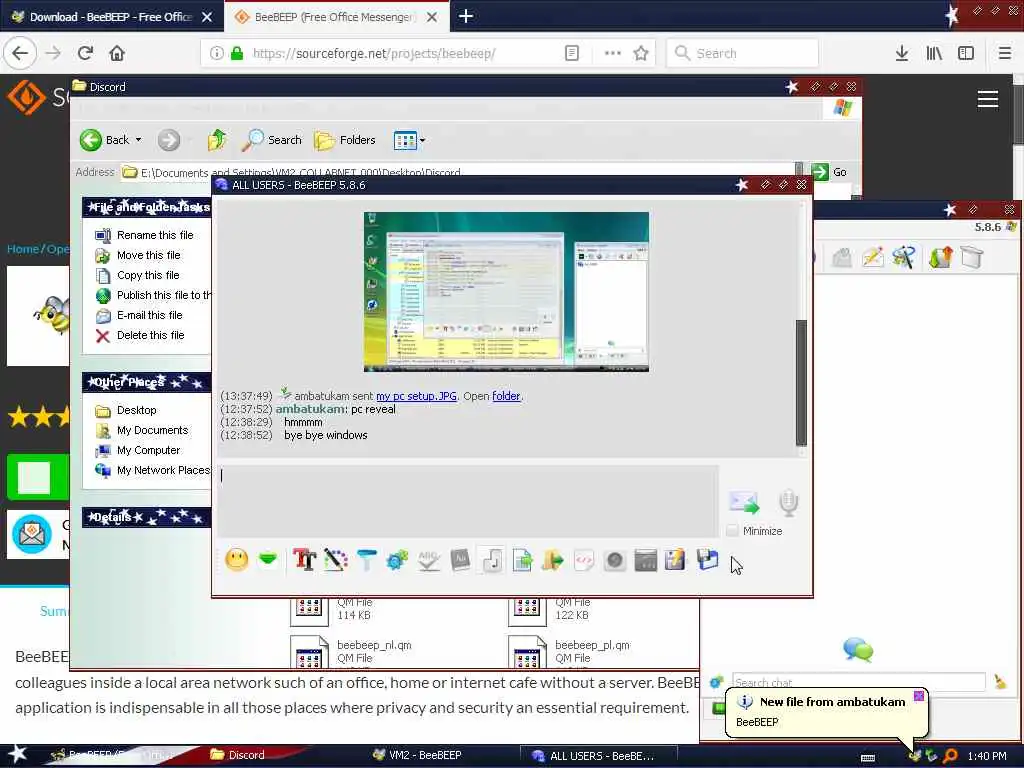Click the broom clear icon beside Search chat
Image resolution: width=1024 pixels, height=768 pixels.
coord(1000,682)
